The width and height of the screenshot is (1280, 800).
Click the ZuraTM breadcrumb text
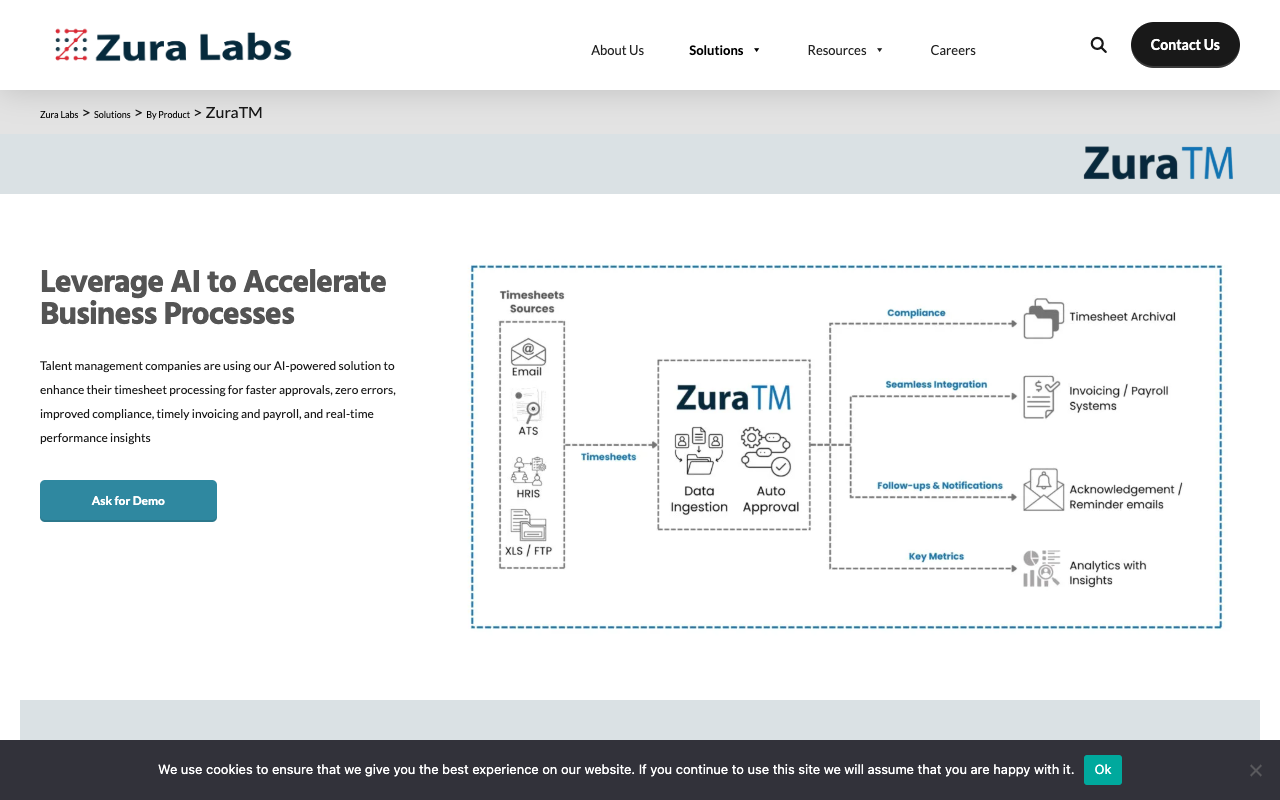[x=234, y=112]
